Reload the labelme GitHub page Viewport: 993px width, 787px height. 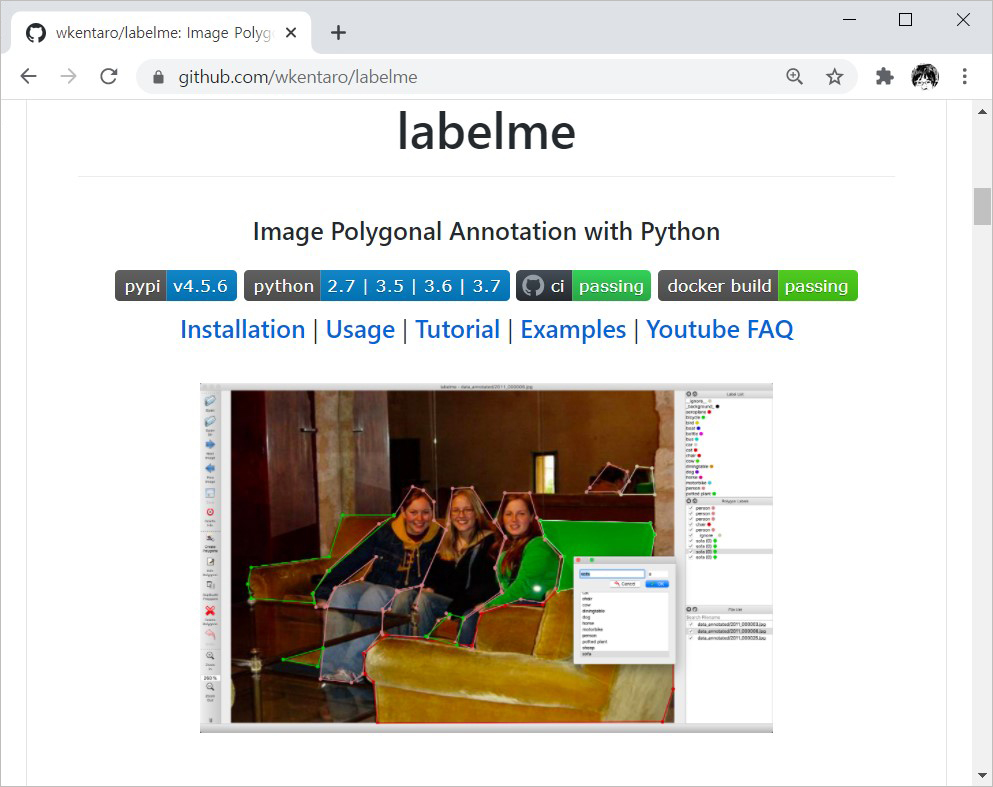pyautogui.click(x=109, y=77)
